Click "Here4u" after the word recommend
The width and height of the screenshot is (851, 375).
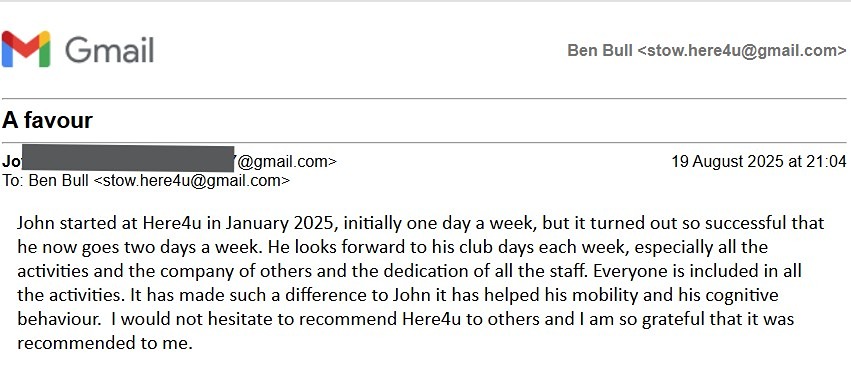(x=432, y=319)
